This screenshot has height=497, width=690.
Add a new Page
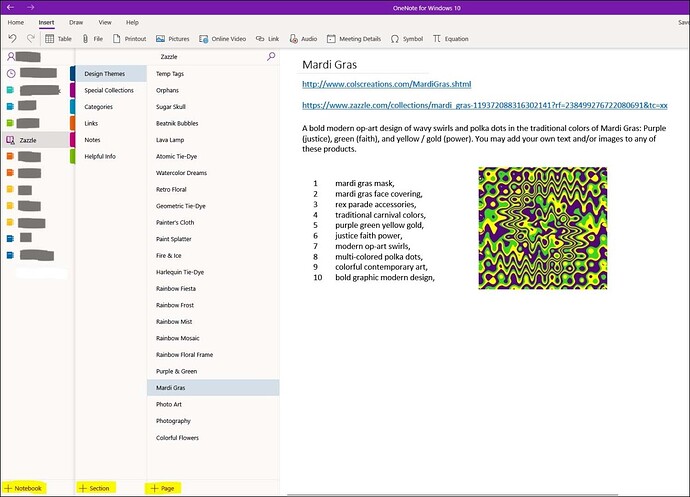tap(163, 488)
